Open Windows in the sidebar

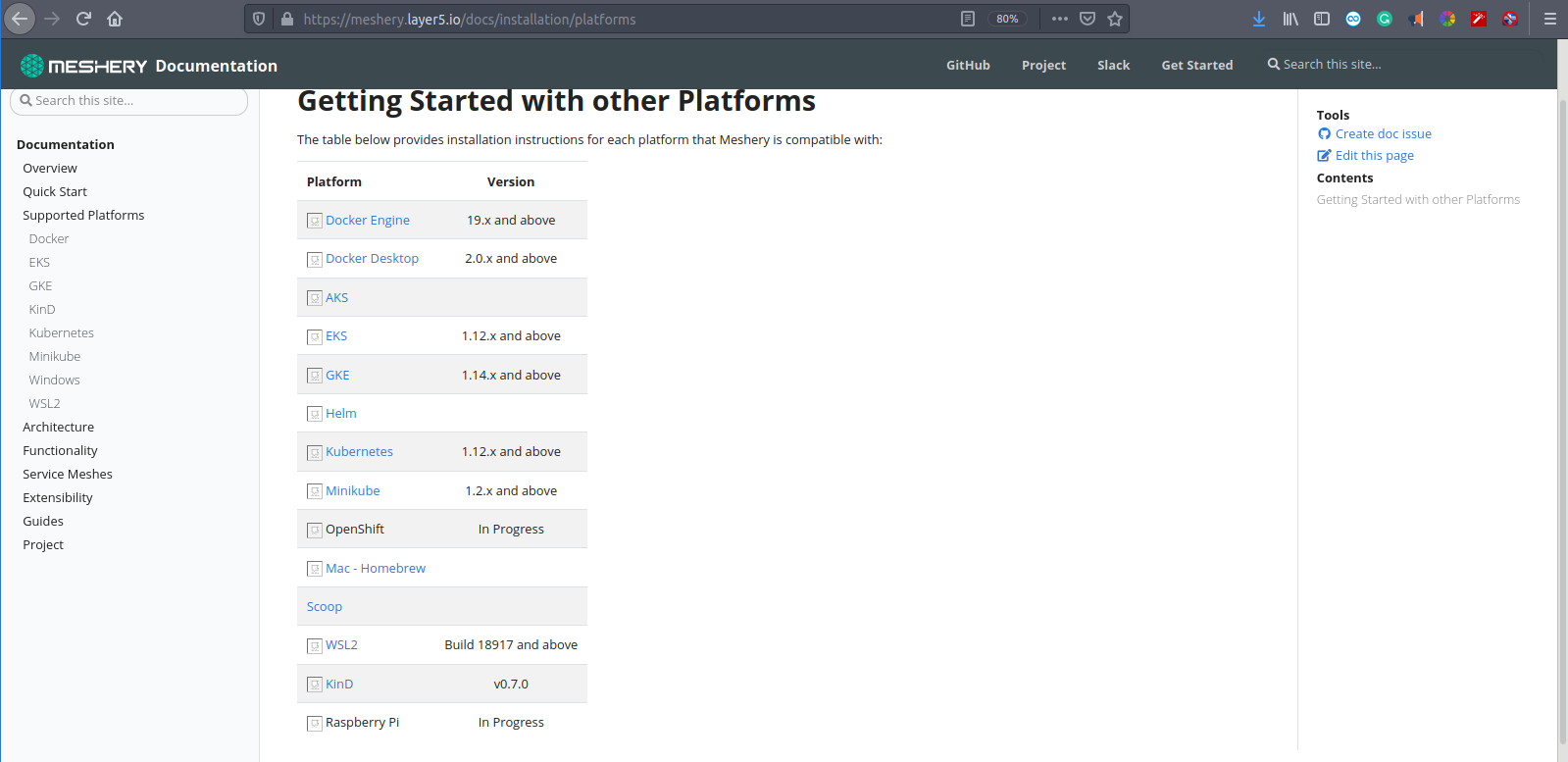54,381
